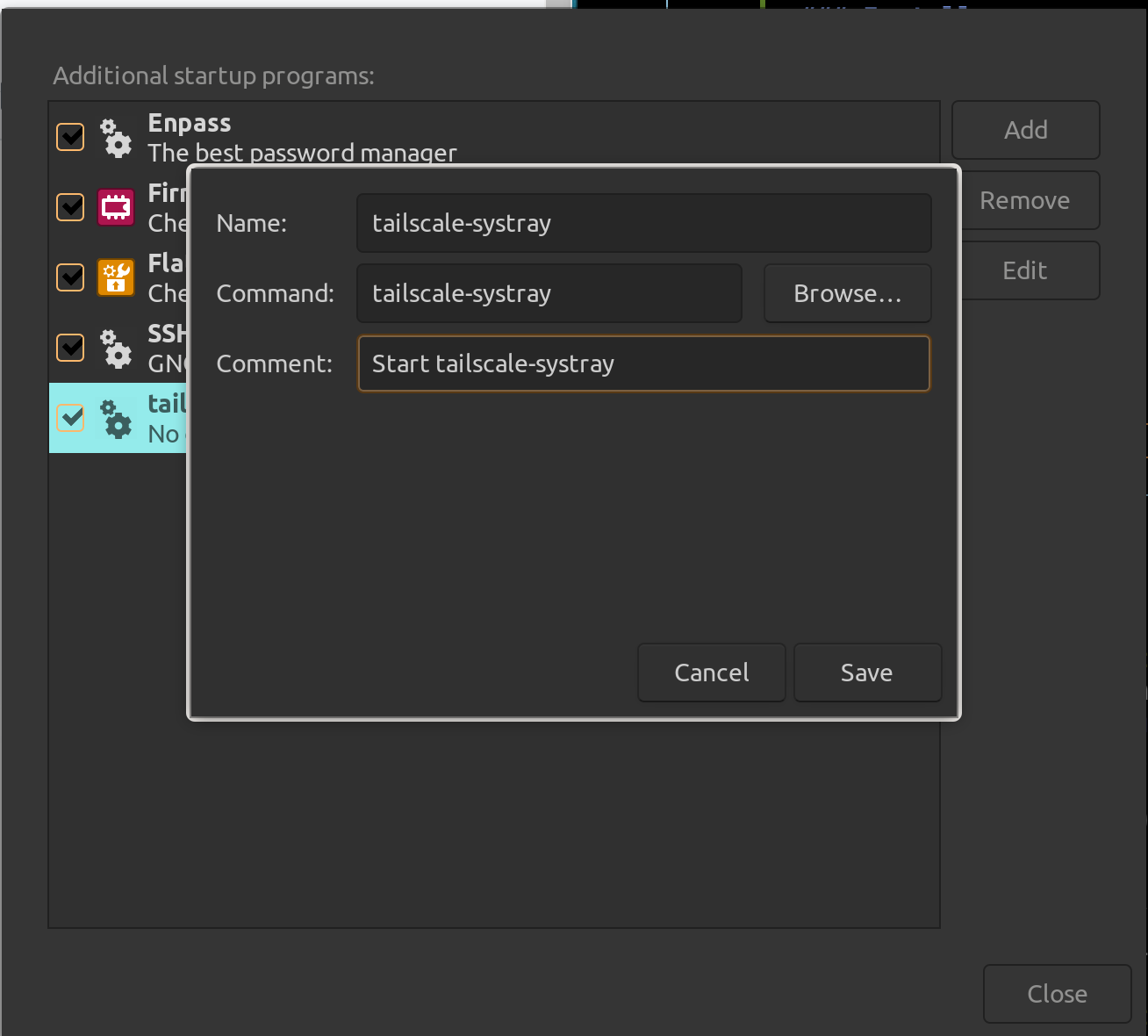Click the 'Name:' label
Viewport: 1148px width, 1036px height.
click(x=252, y=223)
